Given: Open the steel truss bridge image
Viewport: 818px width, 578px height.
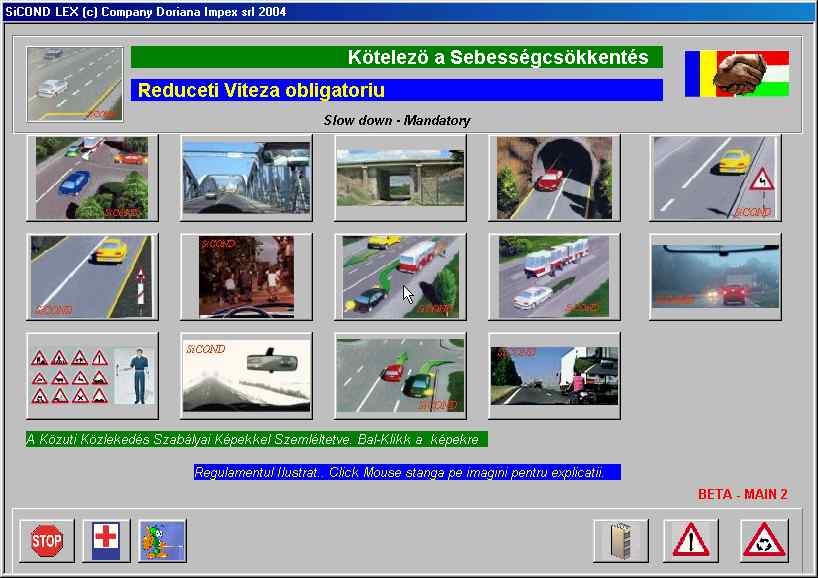Looking at the screenshot, I should click(x=246, y=177).
